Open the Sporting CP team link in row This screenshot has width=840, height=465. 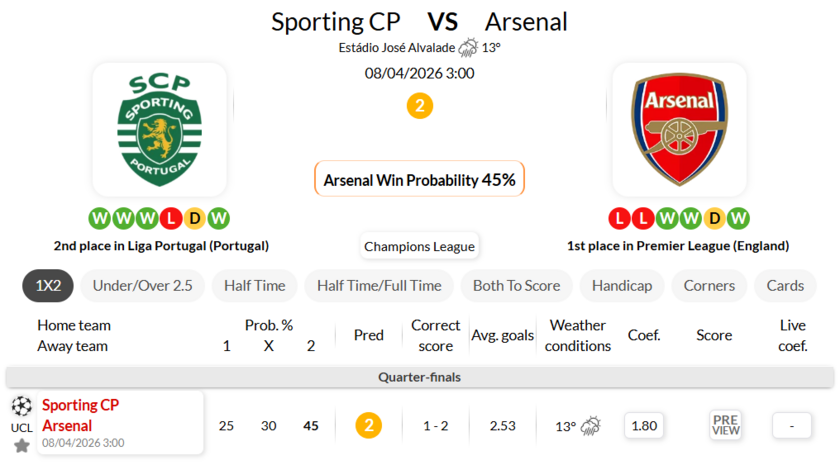tap(80, 405)
